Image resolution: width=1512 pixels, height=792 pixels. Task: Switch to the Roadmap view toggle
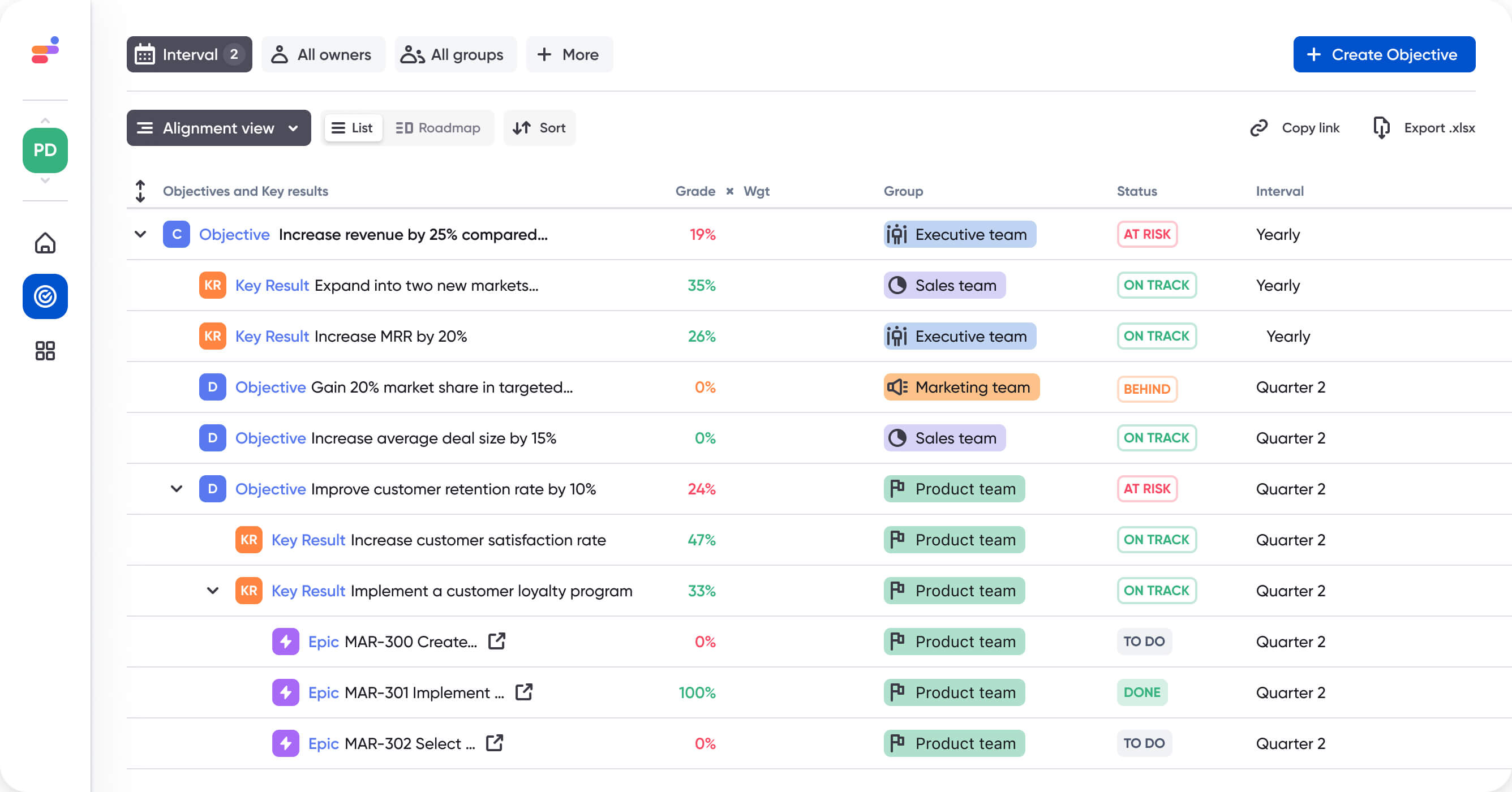click(438, 128)
